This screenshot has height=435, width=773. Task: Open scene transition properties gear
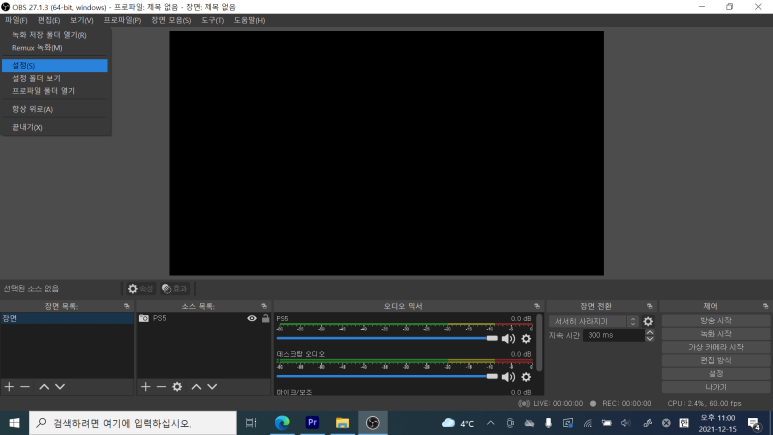648,322
